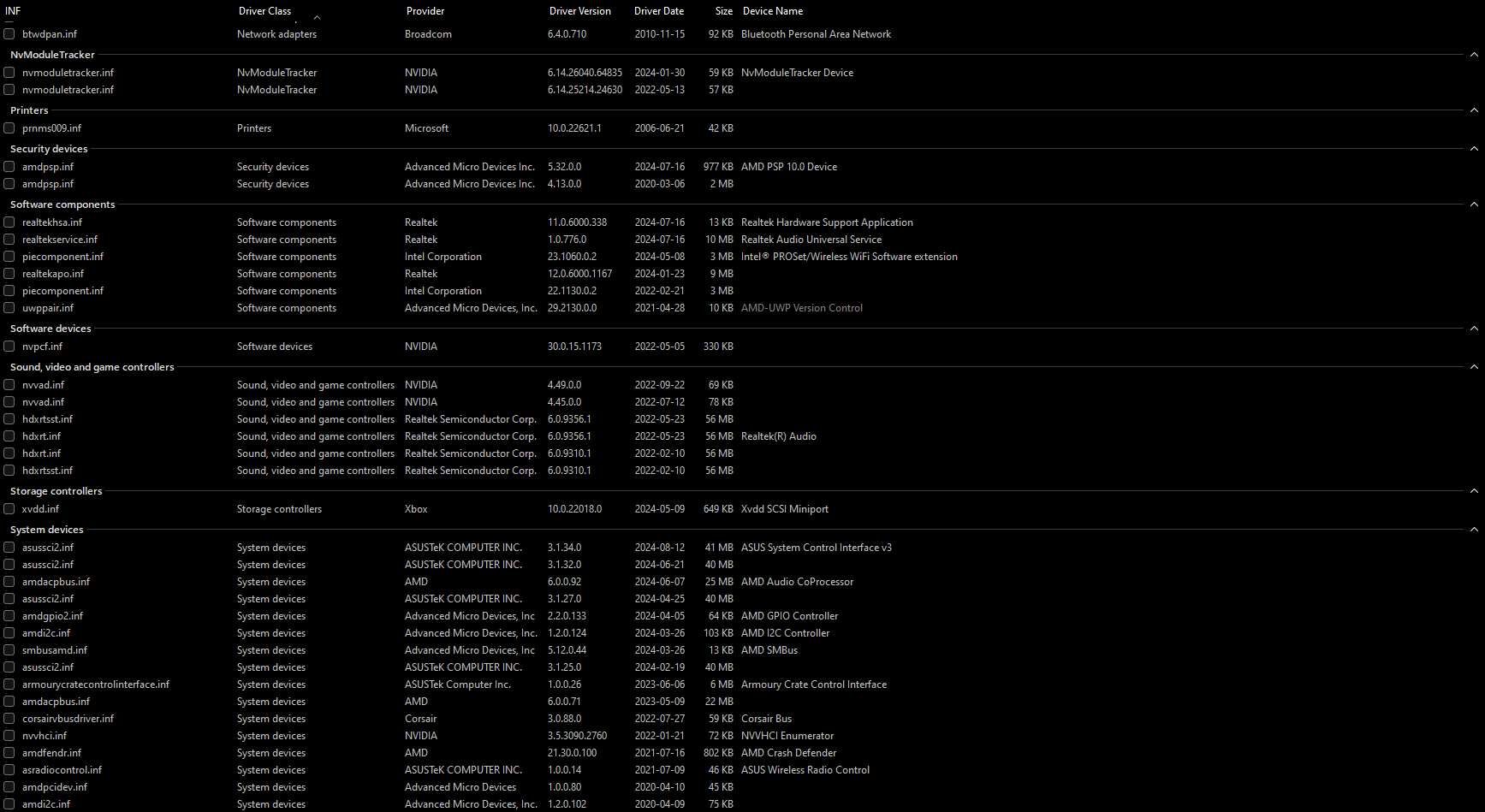
Task: Click the asradiocontrol.inf file name
Action: [x=62, y=770]
